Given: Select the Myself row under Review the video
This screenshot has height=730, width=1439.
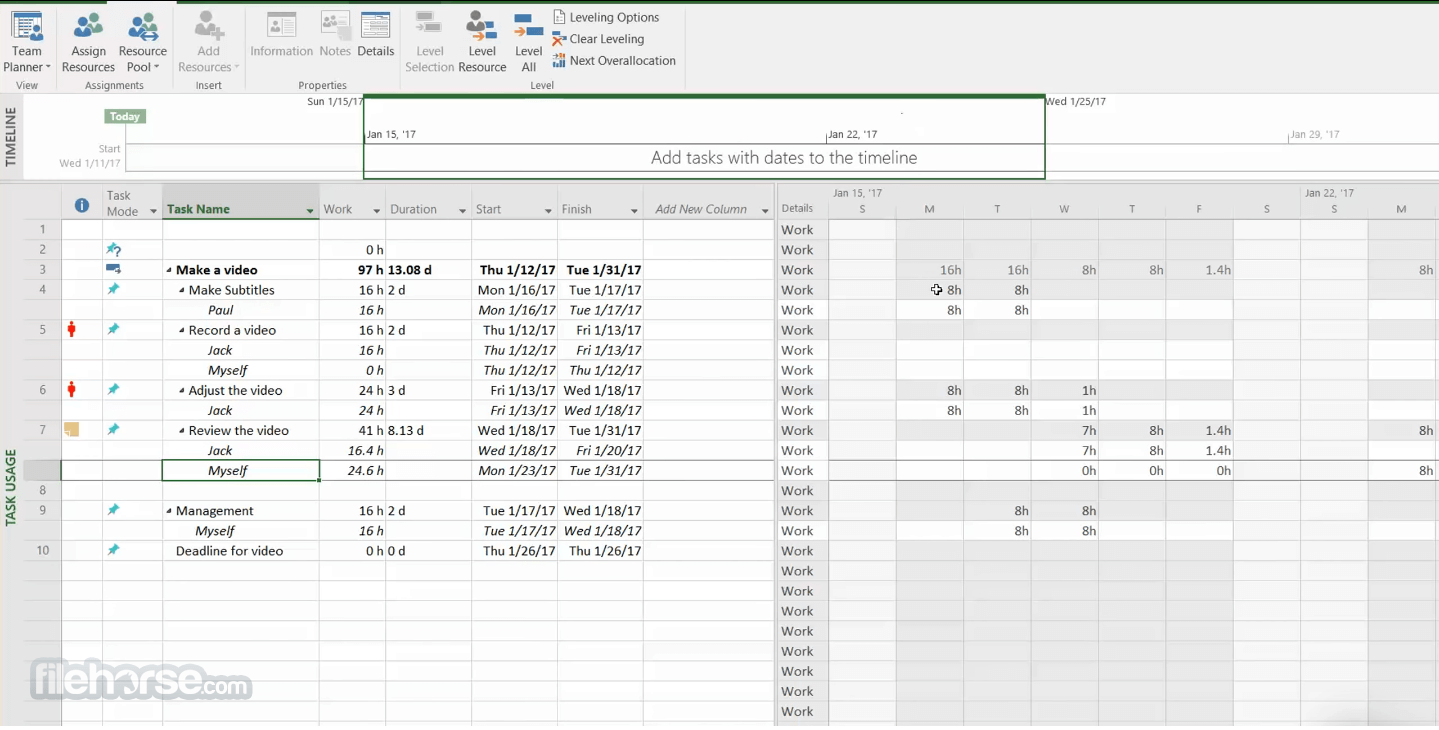Looking at the screenshot, I should pos(240,470).
